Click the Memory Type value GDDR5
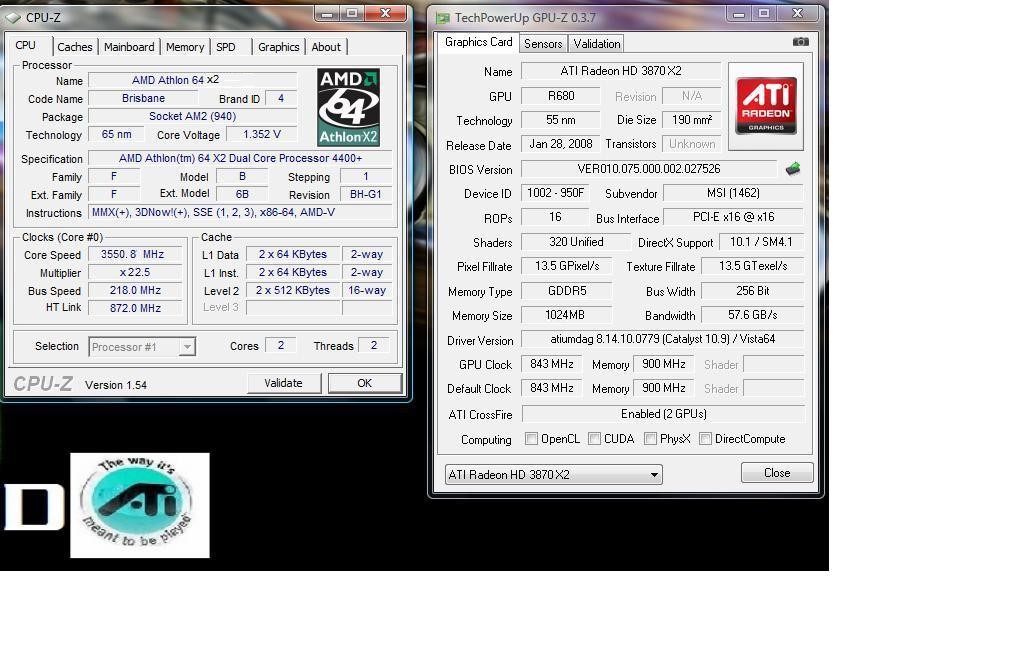 coord(567,291)
